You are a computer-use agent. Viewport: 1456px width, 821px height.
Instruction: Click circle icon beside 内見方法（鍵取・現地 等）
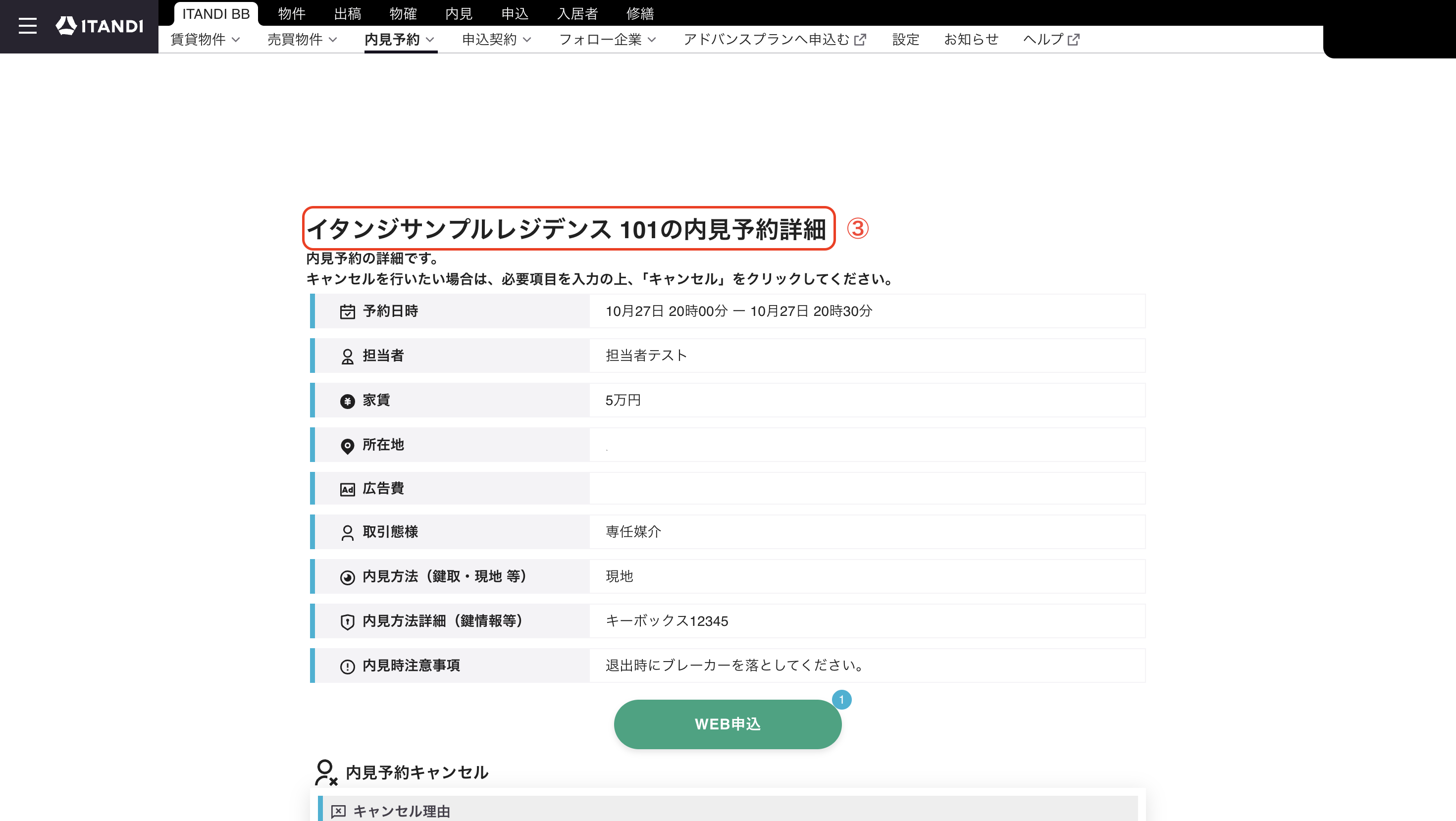[347, 577]
